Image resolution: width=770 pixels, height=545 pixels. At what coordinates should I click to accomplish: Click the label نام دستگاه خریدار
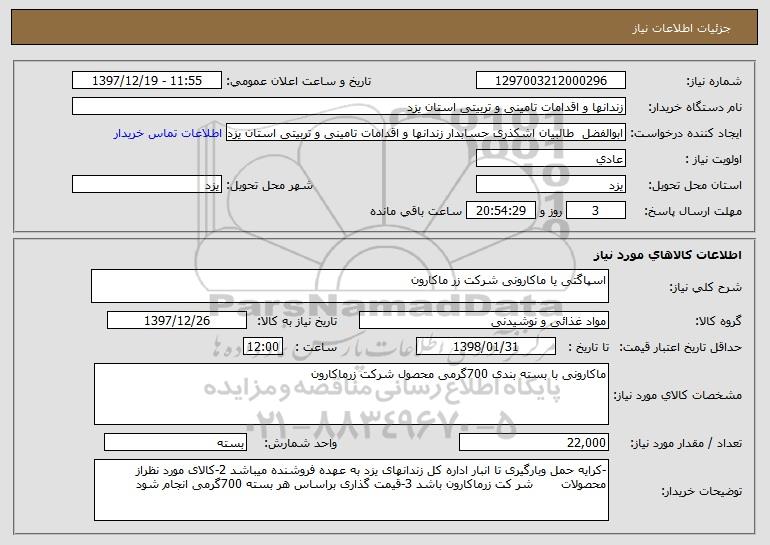coord(695,108)
